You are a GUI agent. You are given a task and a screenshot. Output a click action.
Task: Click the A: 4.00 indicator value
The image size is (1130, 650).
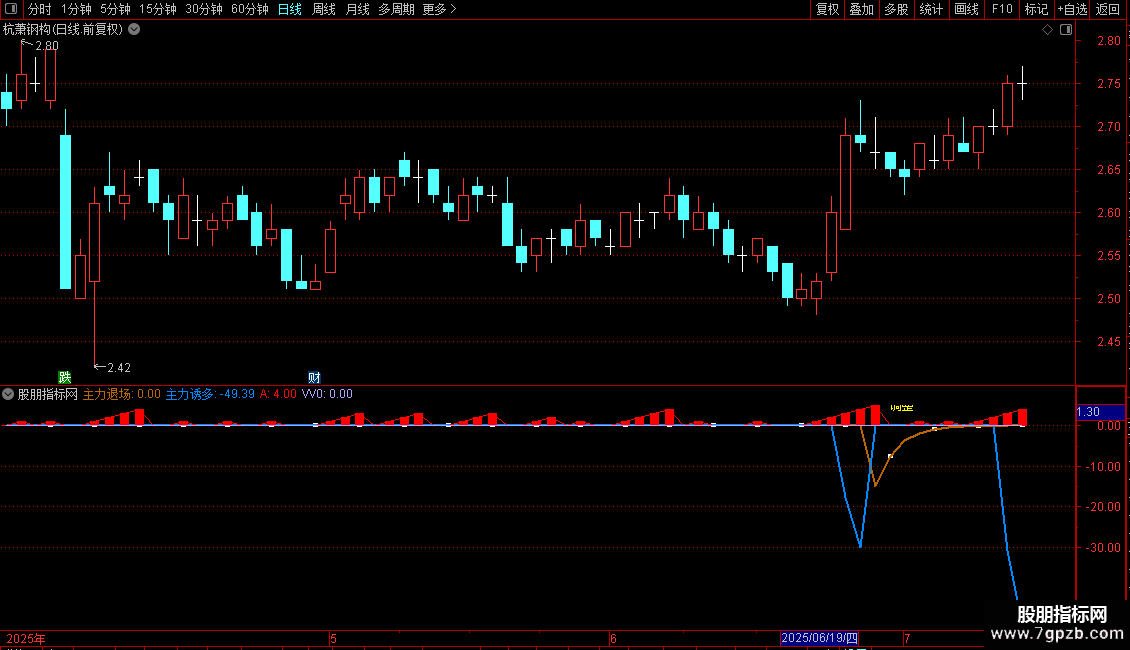[x=278, y=394]
